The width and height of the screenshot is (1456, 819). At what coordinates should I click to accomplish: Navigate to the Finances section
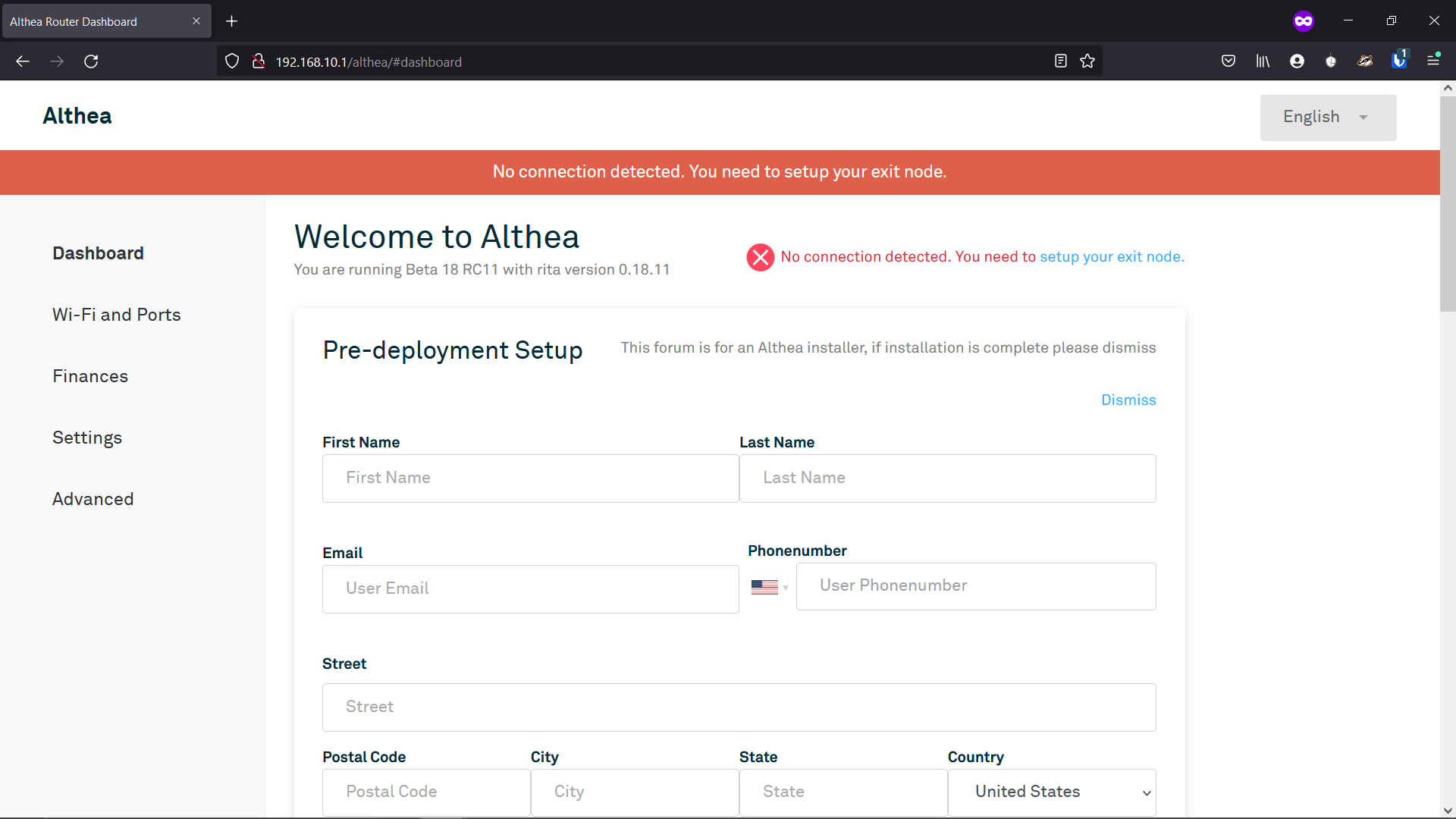[90, 376]
